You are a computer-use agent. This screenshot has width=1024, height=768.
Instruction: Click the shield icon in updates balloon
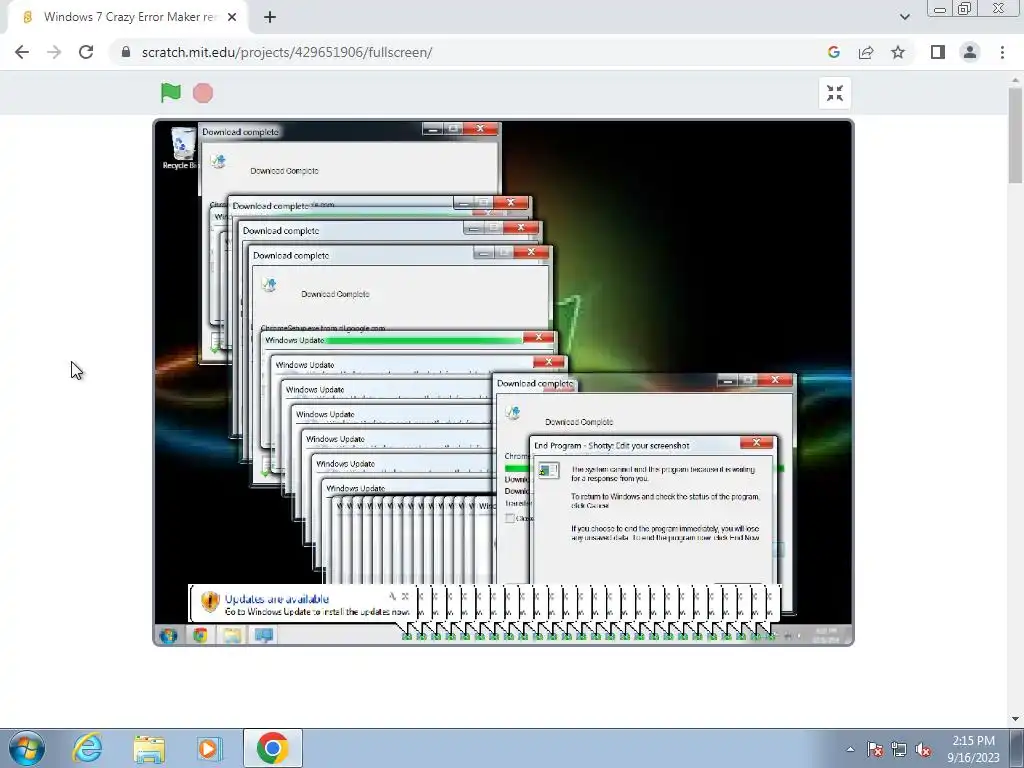210,602
